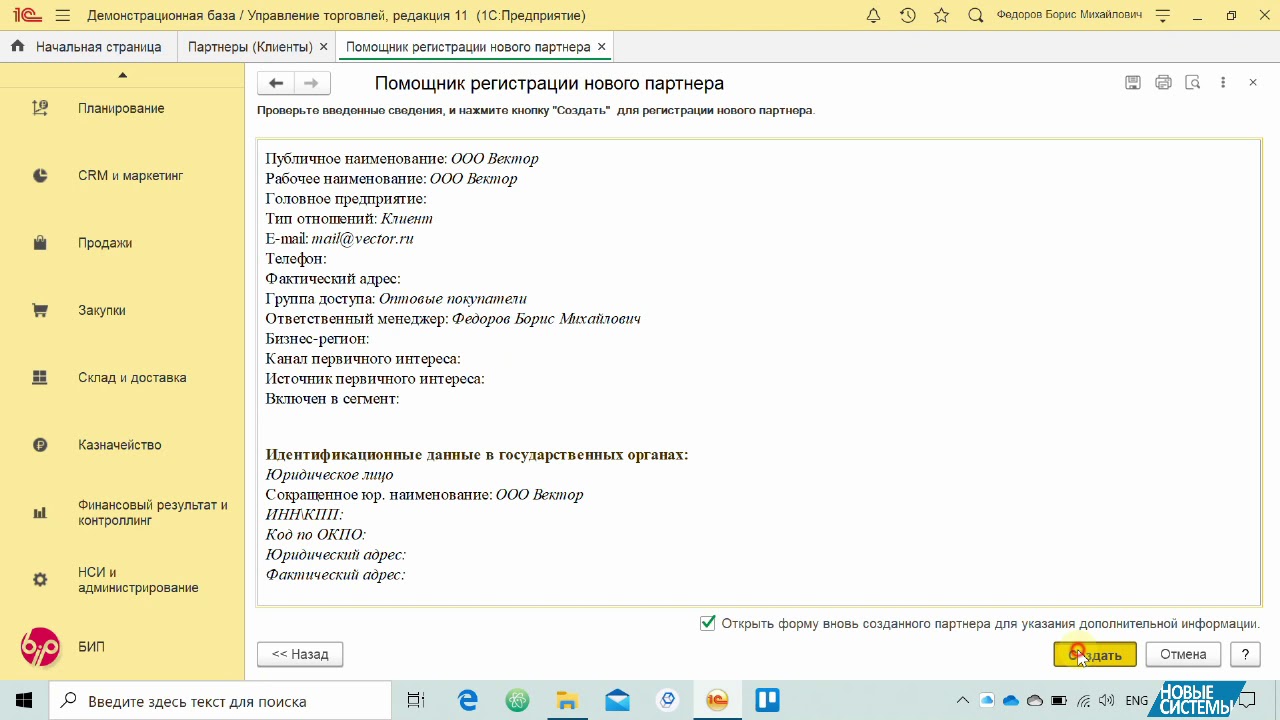
Task: Go to Начальная страница tab
Action: [86, 47]
